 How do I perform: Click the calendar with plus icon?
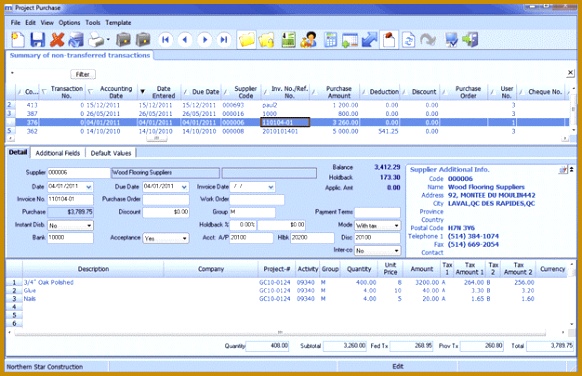point(350,40)
